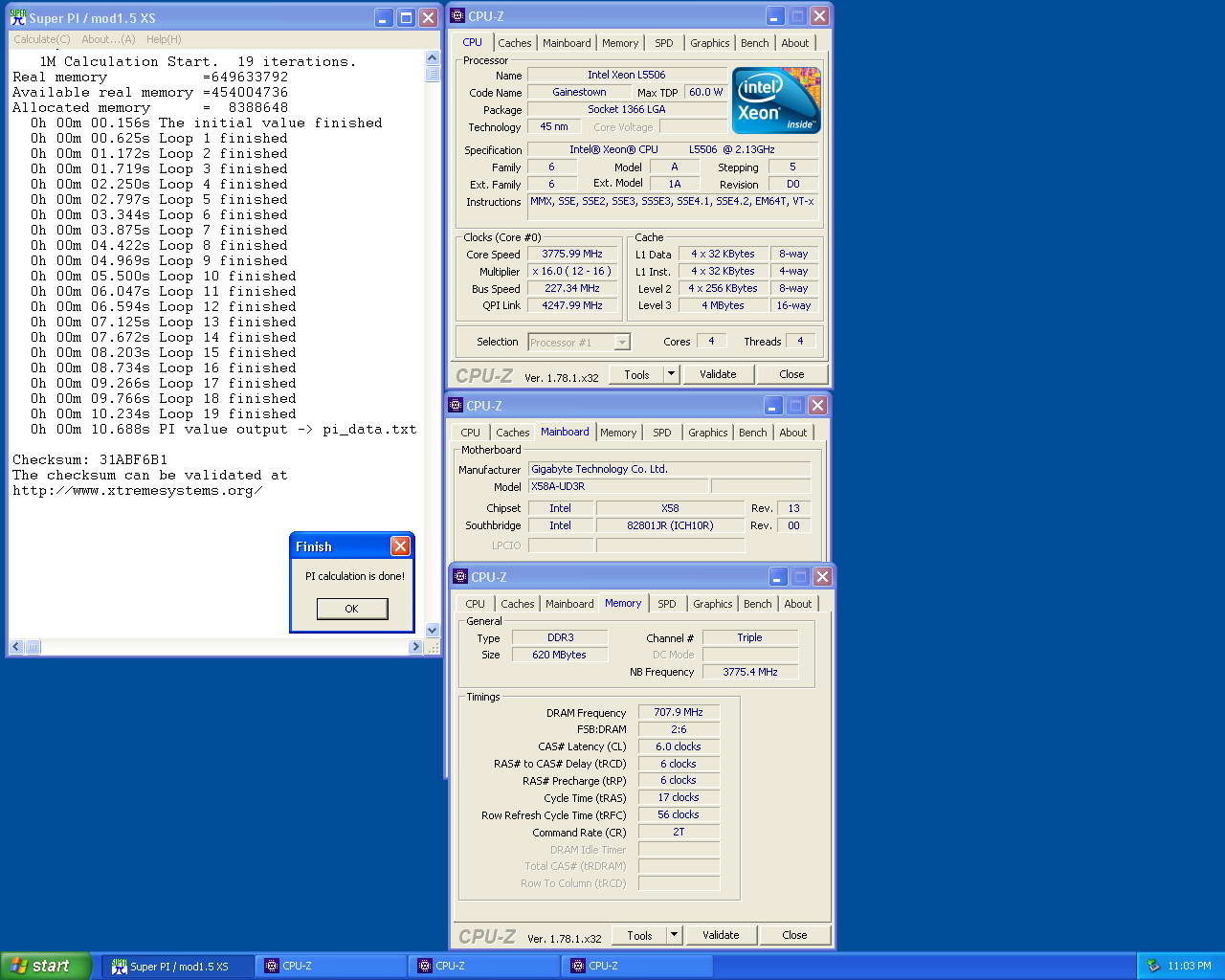Viewport: 1225px width, 980px height.
Task: Click Close button in the CPU window
Action: click(791, 374)
